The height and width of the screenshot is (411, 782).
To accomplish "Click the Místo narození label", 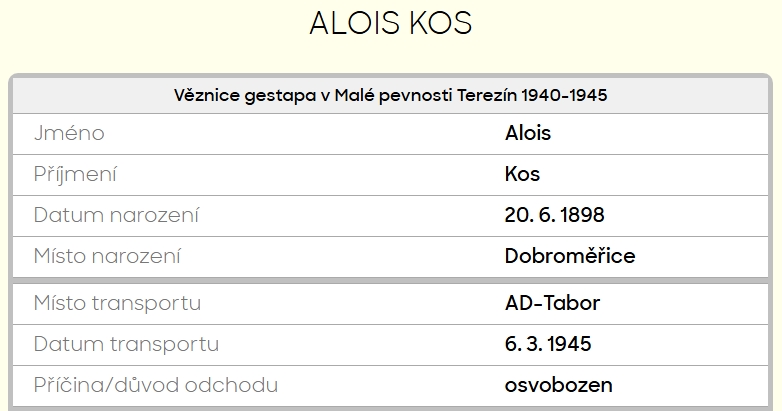I will (x=107, y=256).
